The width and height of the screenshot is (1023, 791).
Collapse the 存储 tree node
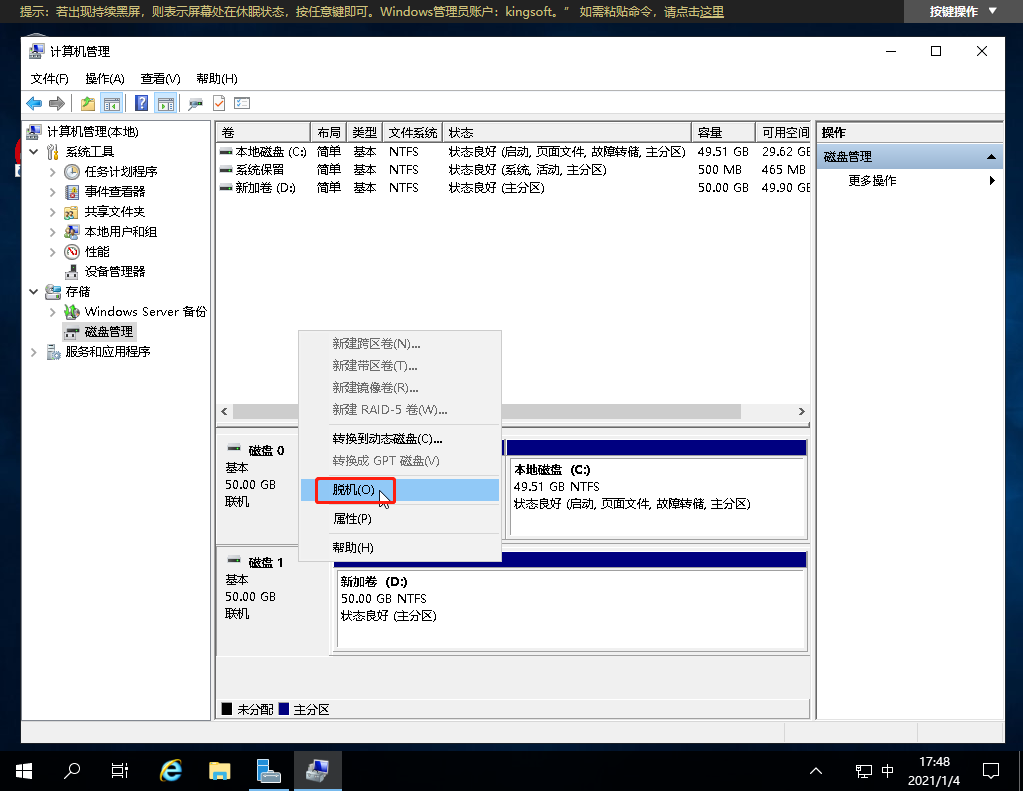point(34,291)
